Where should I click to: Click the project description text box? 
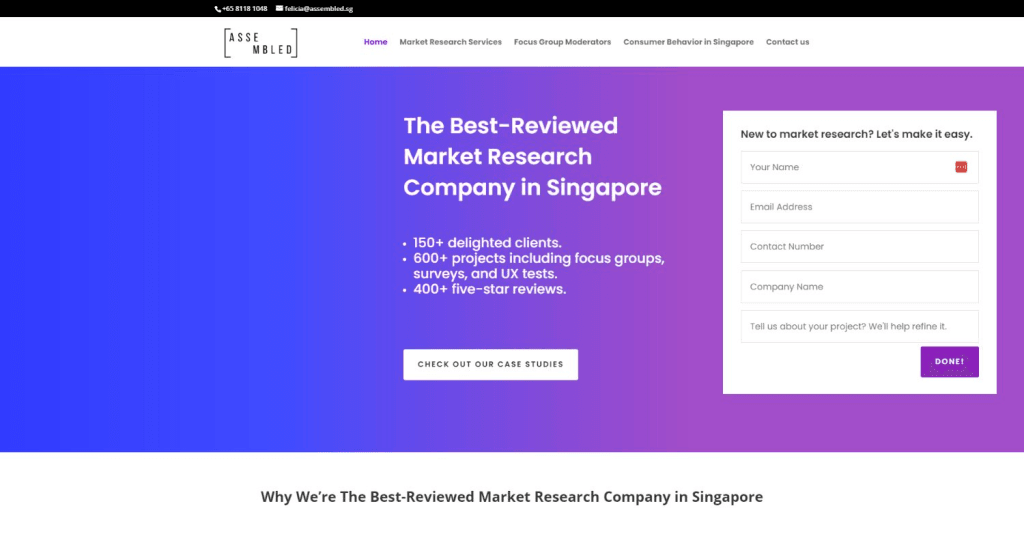pos(859,326)
